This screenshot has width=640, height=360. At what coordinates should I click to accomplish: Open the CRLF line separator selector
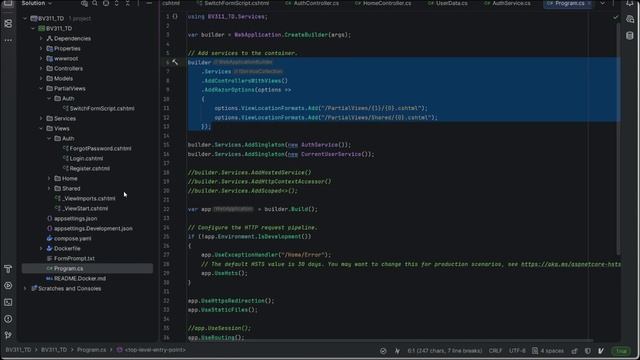(496, 351)
